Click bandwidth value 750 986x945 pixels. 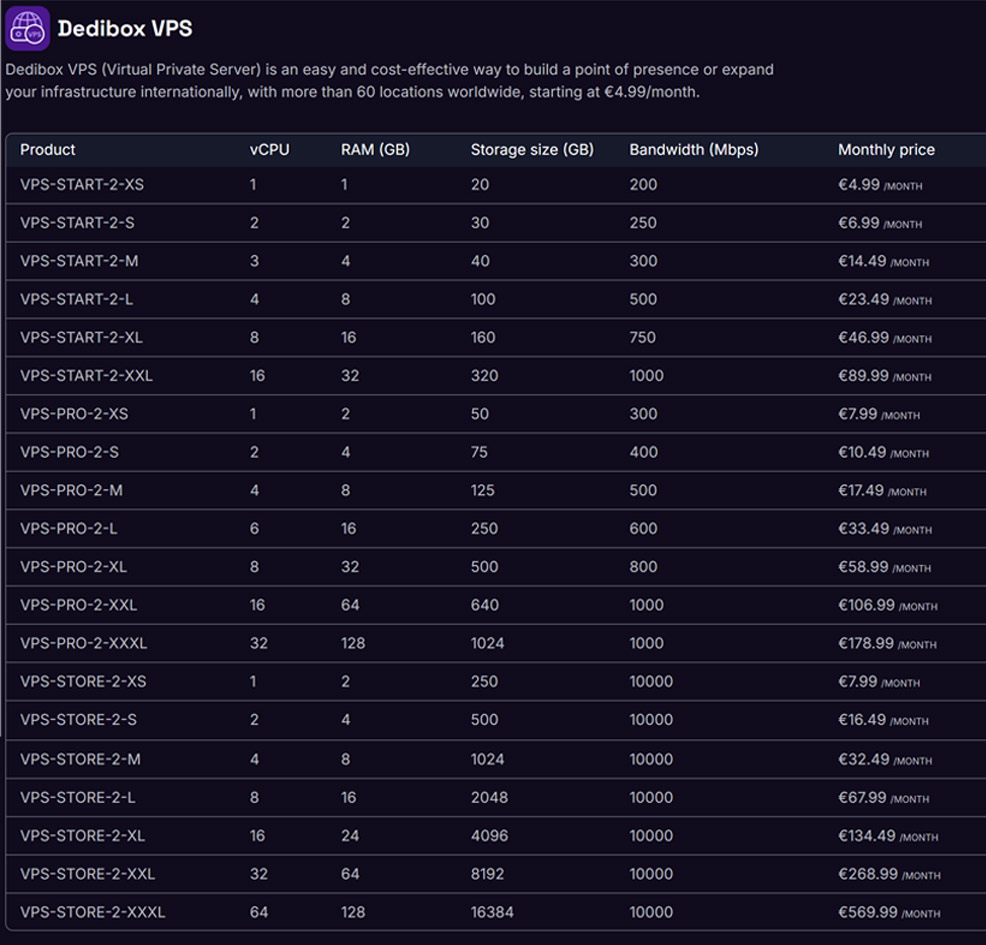[x=643, y=338]
